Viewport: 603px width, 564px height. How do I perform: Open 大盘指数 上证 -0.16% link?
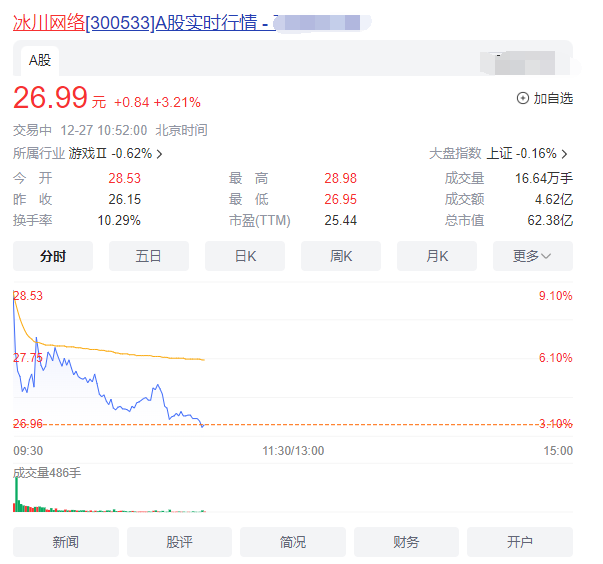click(498, 153)
